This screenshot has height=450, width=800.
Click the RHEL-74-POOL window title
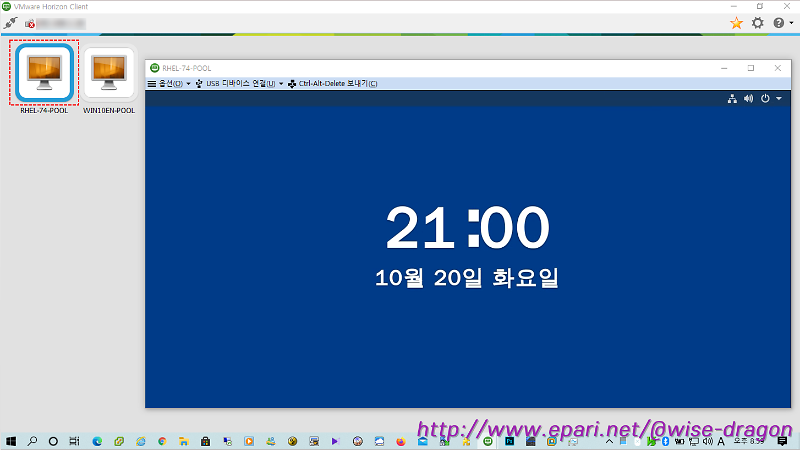pyautogui.click(x=186, y=68)
